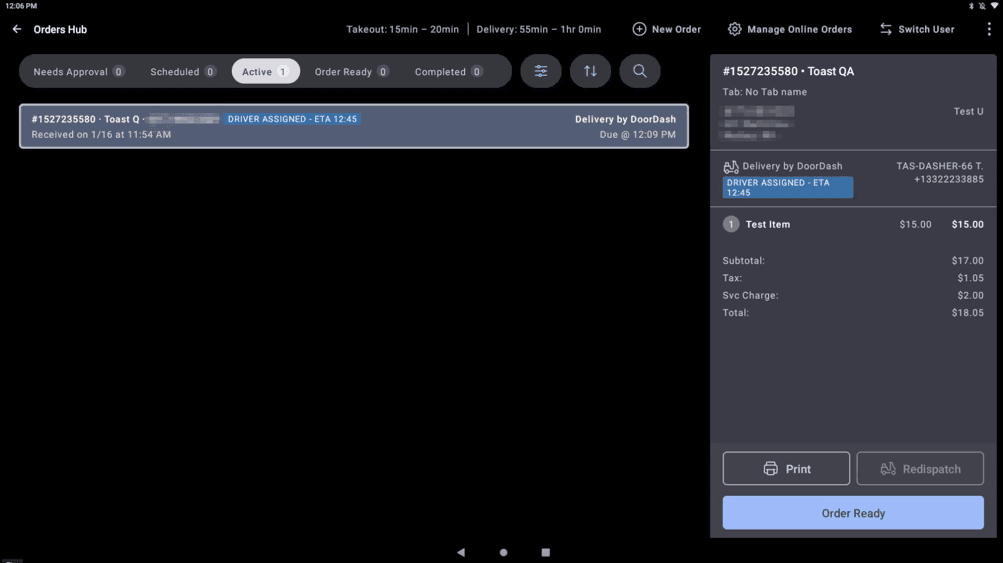Go back using the Orders Hub arrow
The width and height of the screenshot is (1003, 563).
[17, 29]
